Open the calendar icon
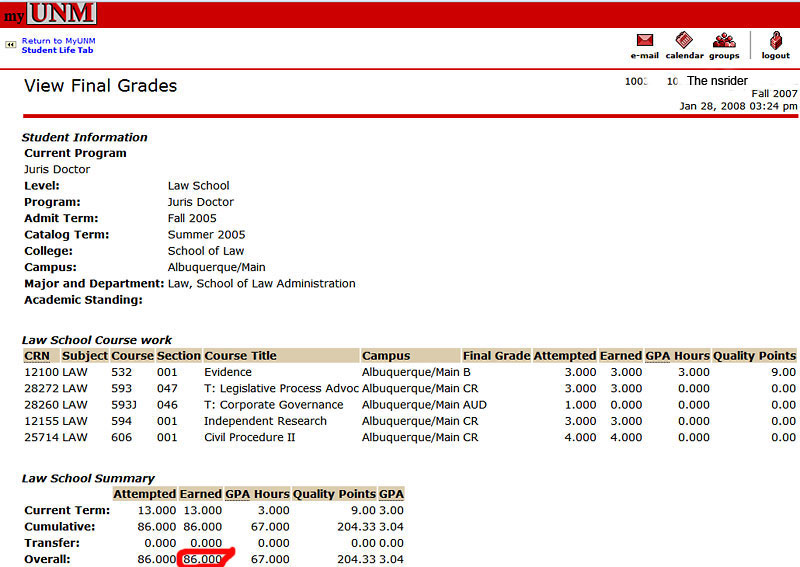This screenshot has height=567, width=800. [684, 41]
